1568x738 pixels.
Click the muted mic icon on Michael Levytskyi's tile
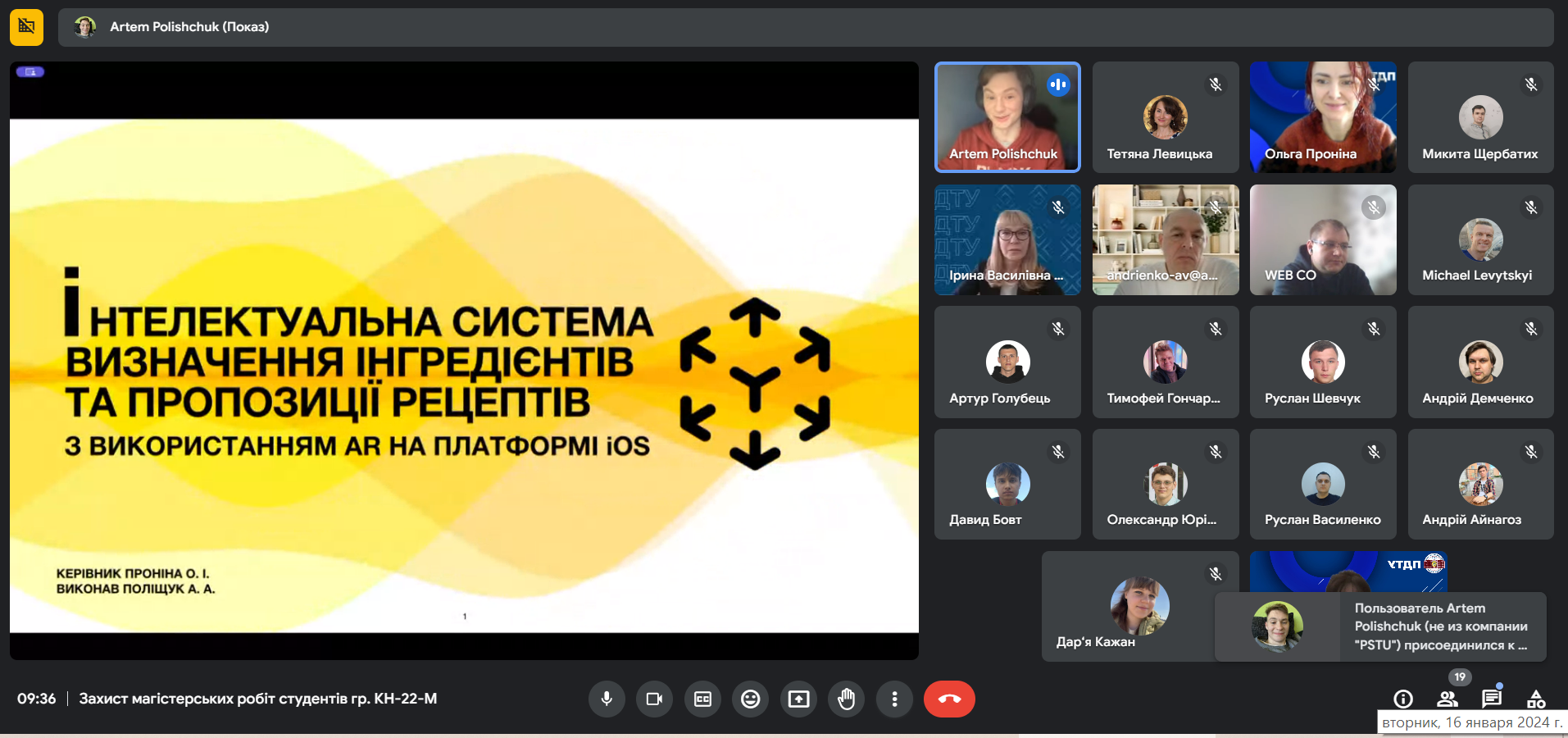point(1531,207)
